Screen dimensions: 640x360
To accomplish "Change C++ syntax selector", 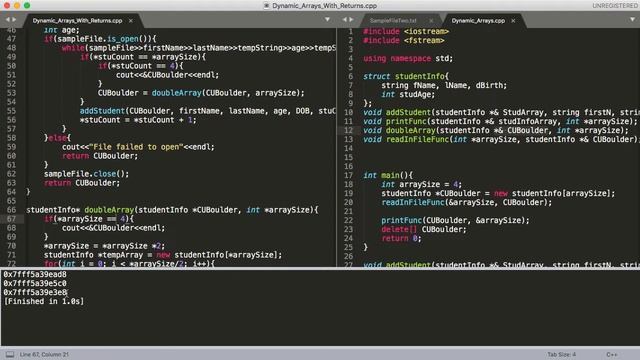I will tap(611, 354).
